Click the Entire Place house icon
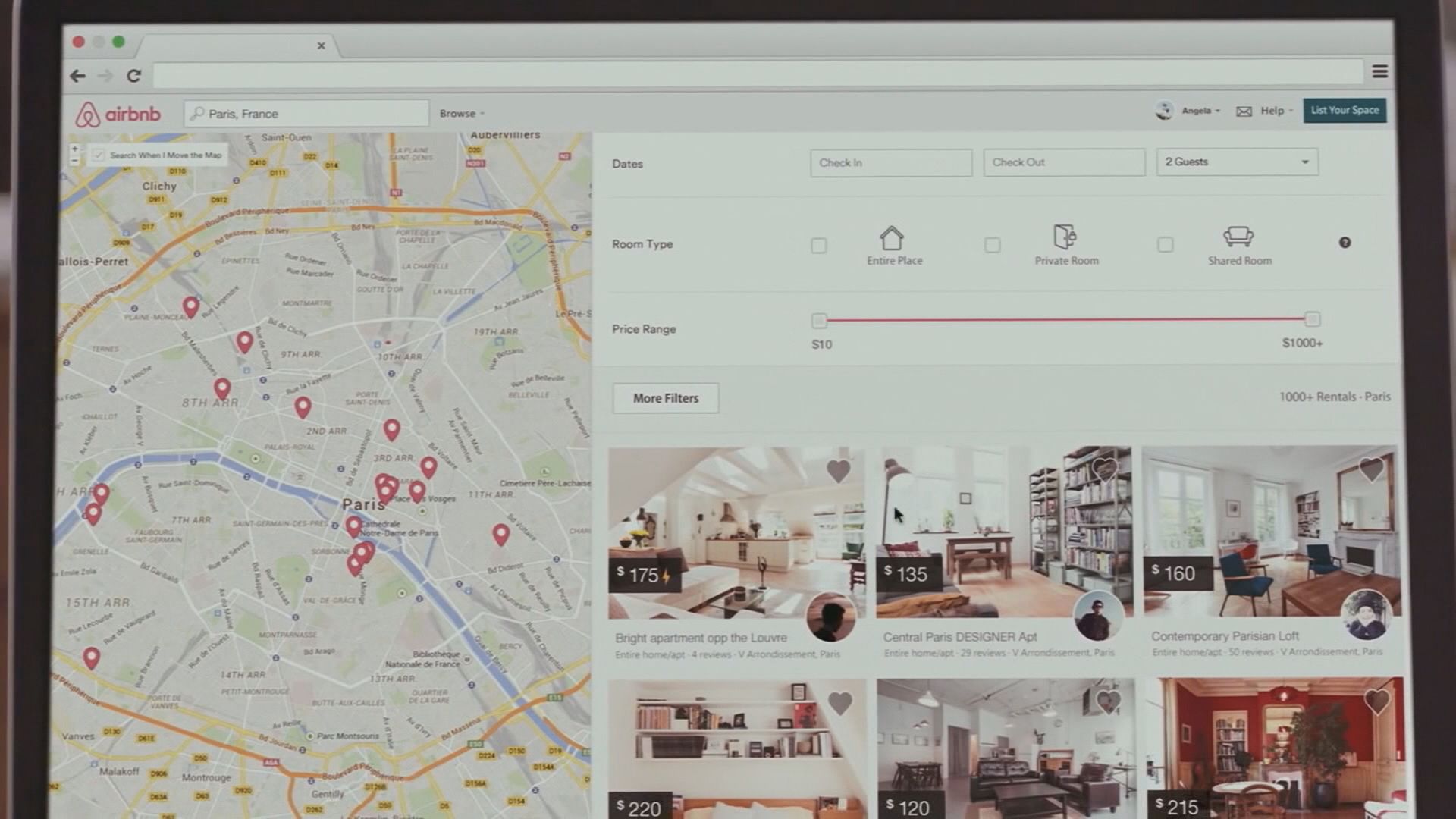 coord(892,238)
